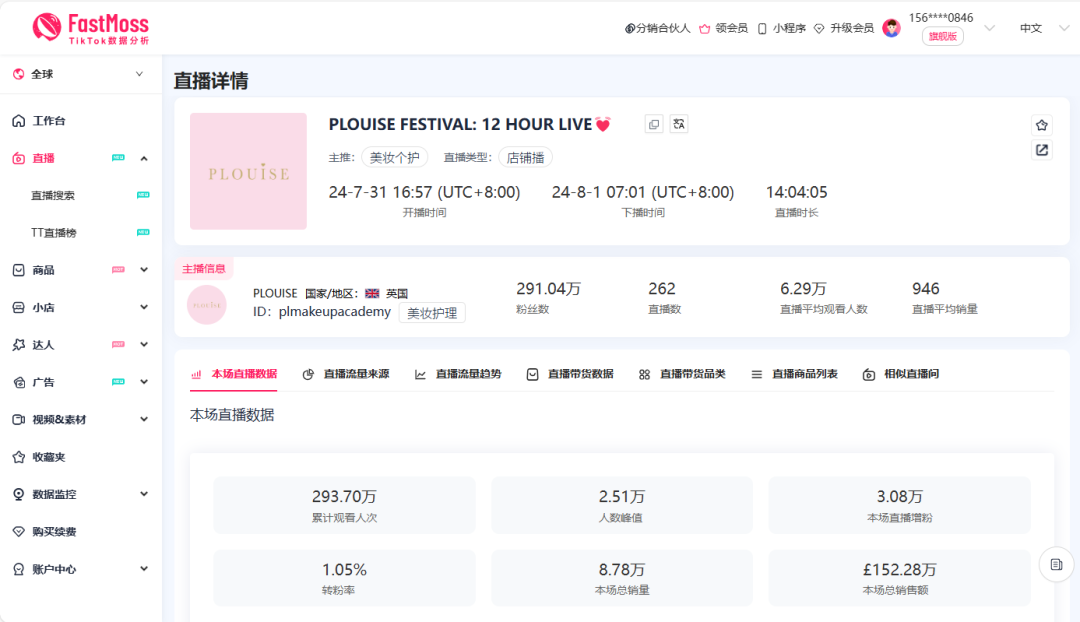Click 升级会员 link in header
The width and height of the screenshot is (1080, 622).
click(x=844, y=28)
